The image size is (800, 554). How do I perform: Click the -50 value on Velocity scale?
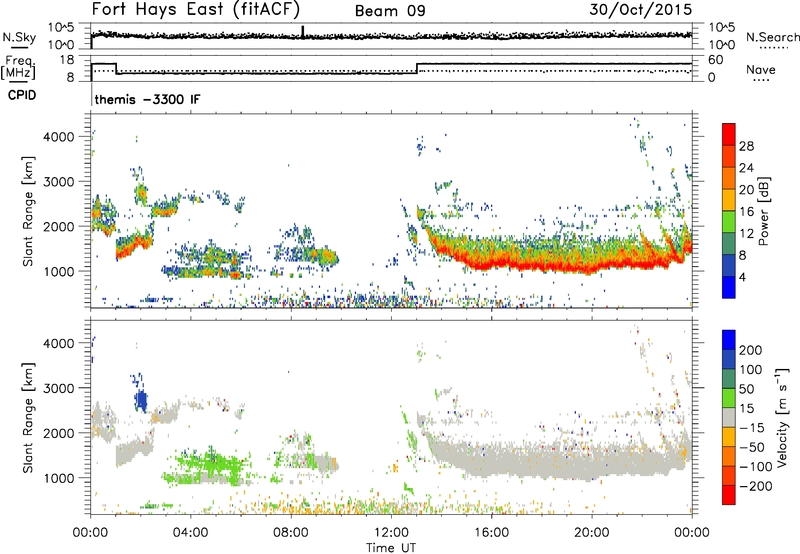point(752,447)
